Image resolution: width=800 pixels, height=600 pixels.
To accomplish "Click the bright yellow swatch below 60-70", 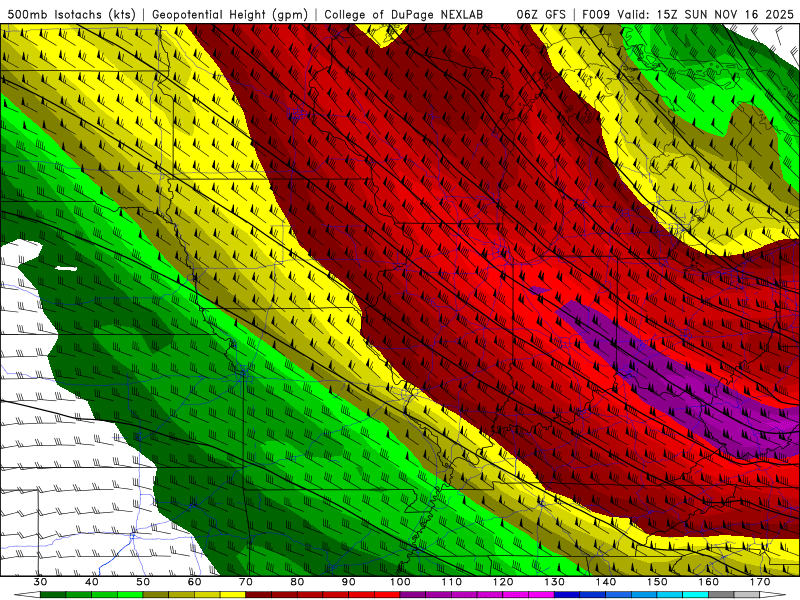I will coord(233,595).
